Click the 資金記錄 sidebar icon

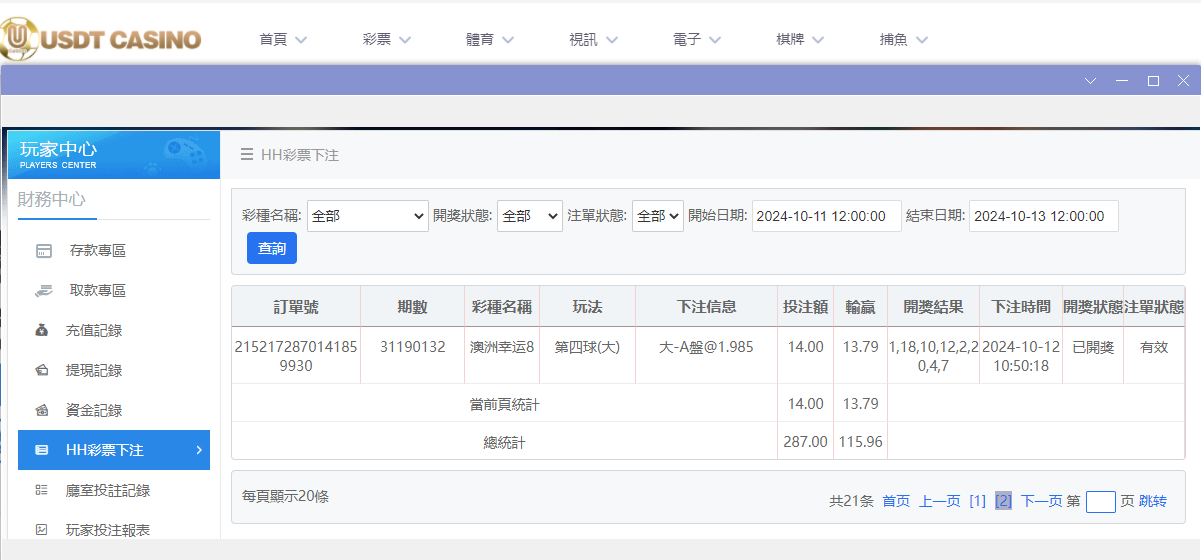(x=42, y=410)
